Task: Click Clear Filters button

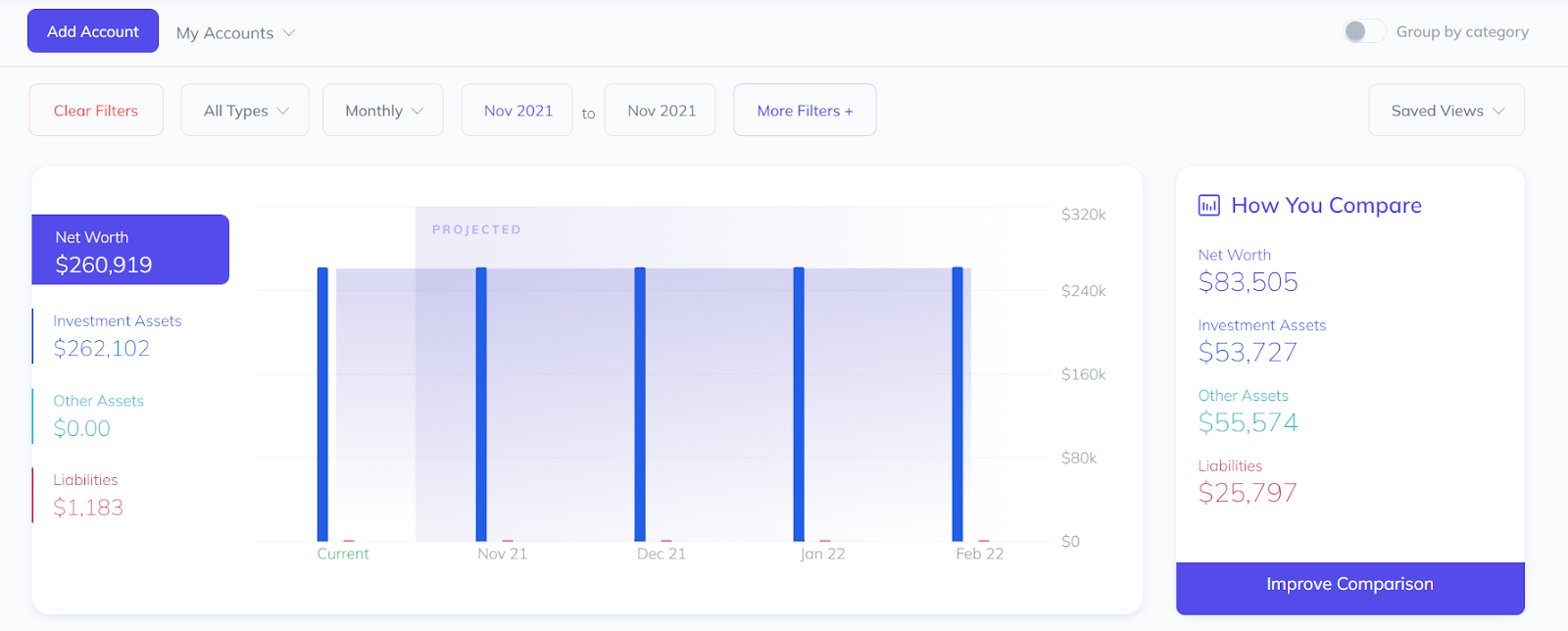Action: coord(96,111)
